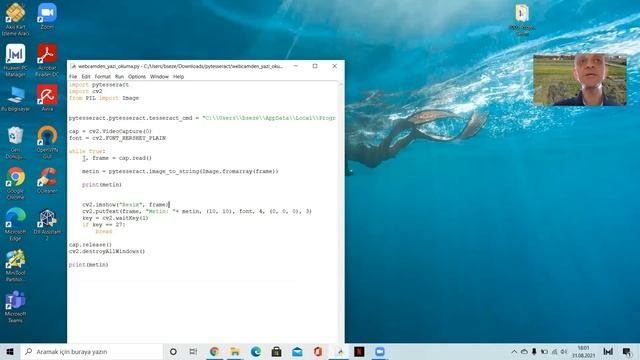Select the Avira desktop icon
640x360 pixels.
point(47,98)
